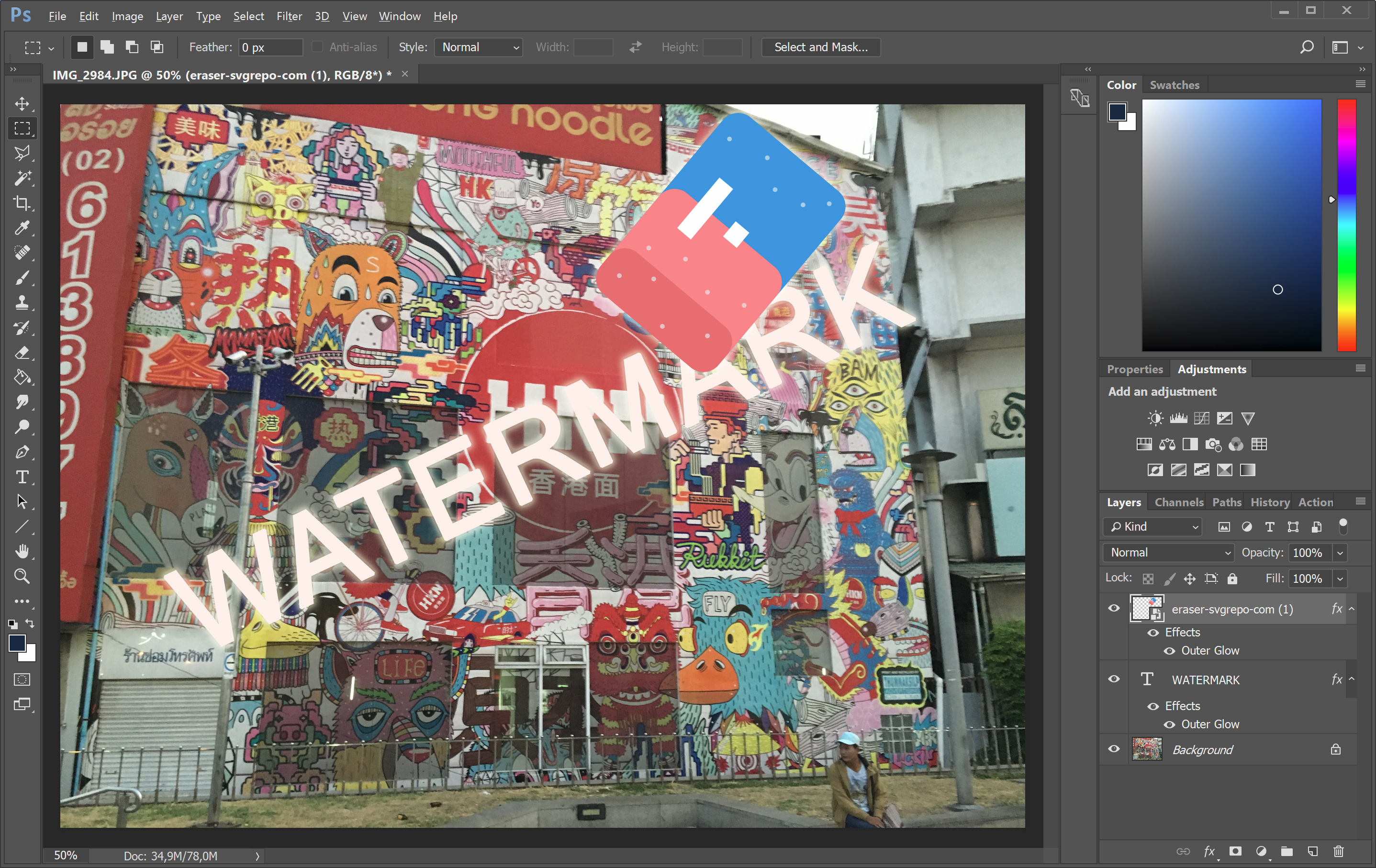The image size is (1376, 868).
Task: Select the Eyedropper tool
Action: coord(22,228)
